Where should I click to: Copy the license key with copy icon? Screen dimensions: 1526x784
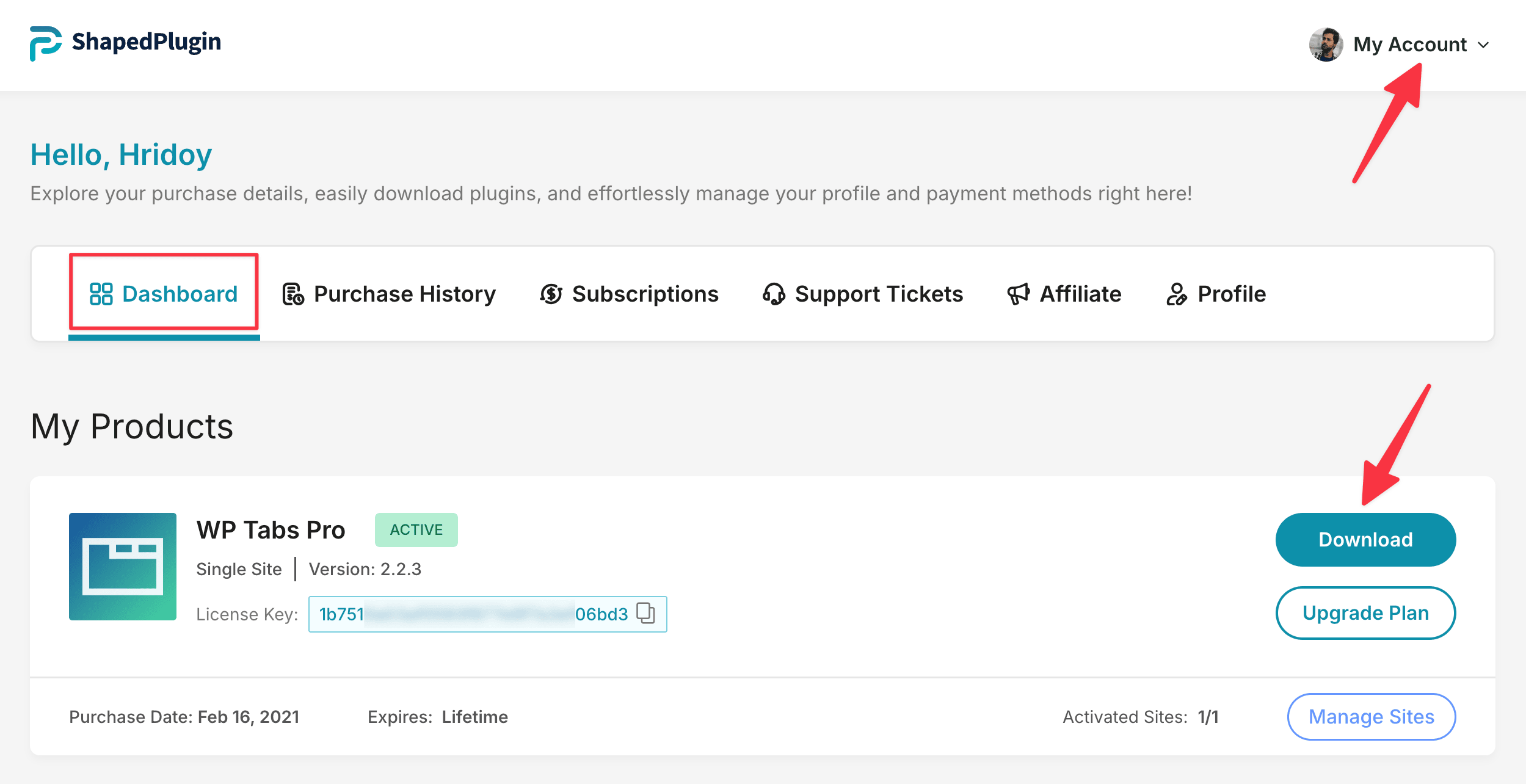(645, 613)
